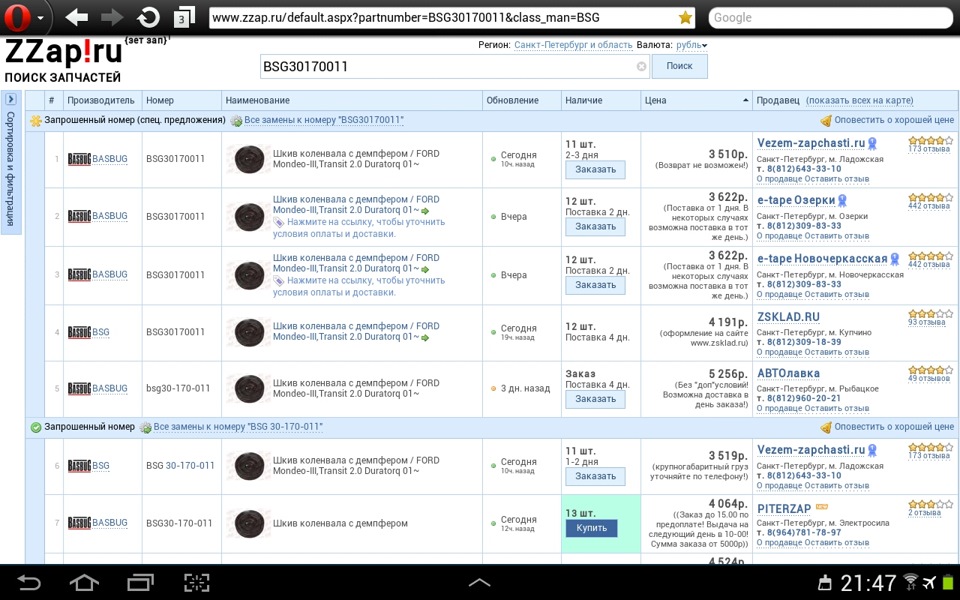Image resolution: width=960 pixels, height=600 pixels.
Task: Tap the Android home button
Action: (x=84, y=582)
